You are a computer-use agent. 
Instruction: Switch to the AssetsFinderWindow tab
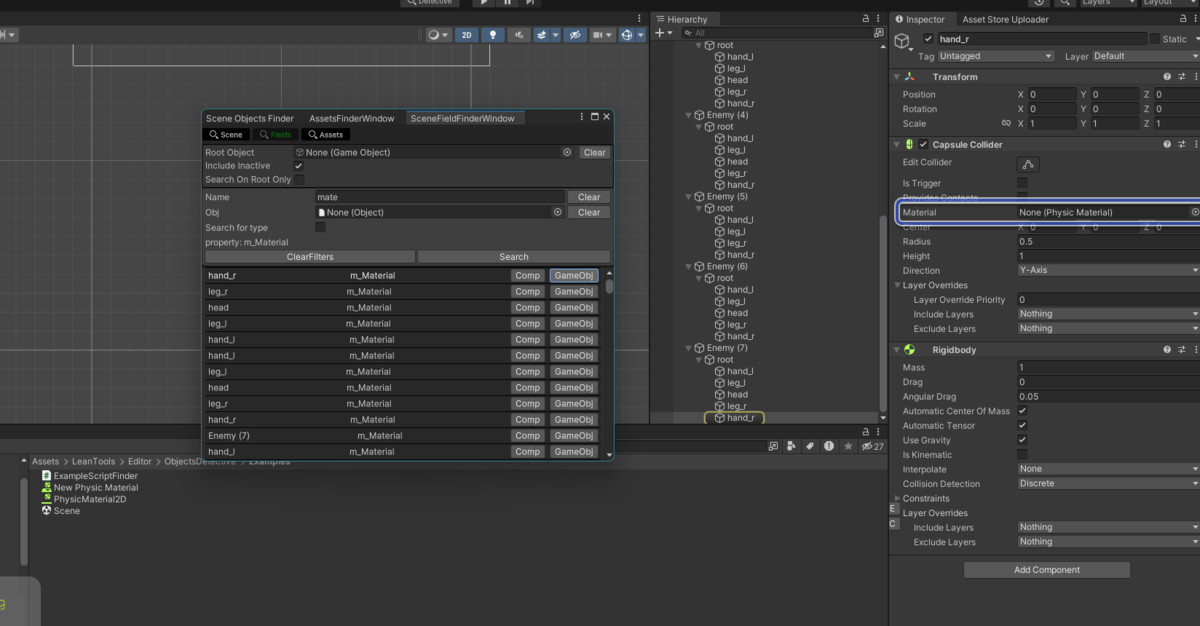pyautogui.click(x=351, y=119)
